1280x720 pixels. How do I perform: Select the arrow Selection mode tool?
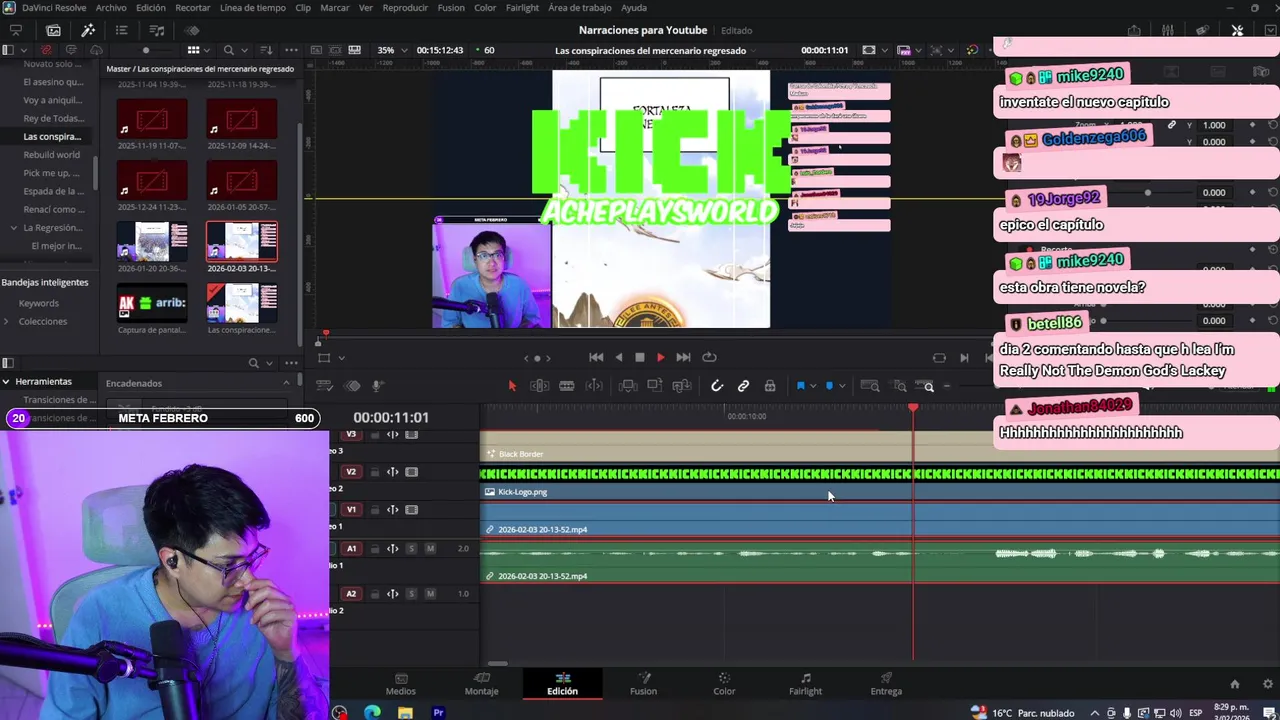(x=512, y=386)
